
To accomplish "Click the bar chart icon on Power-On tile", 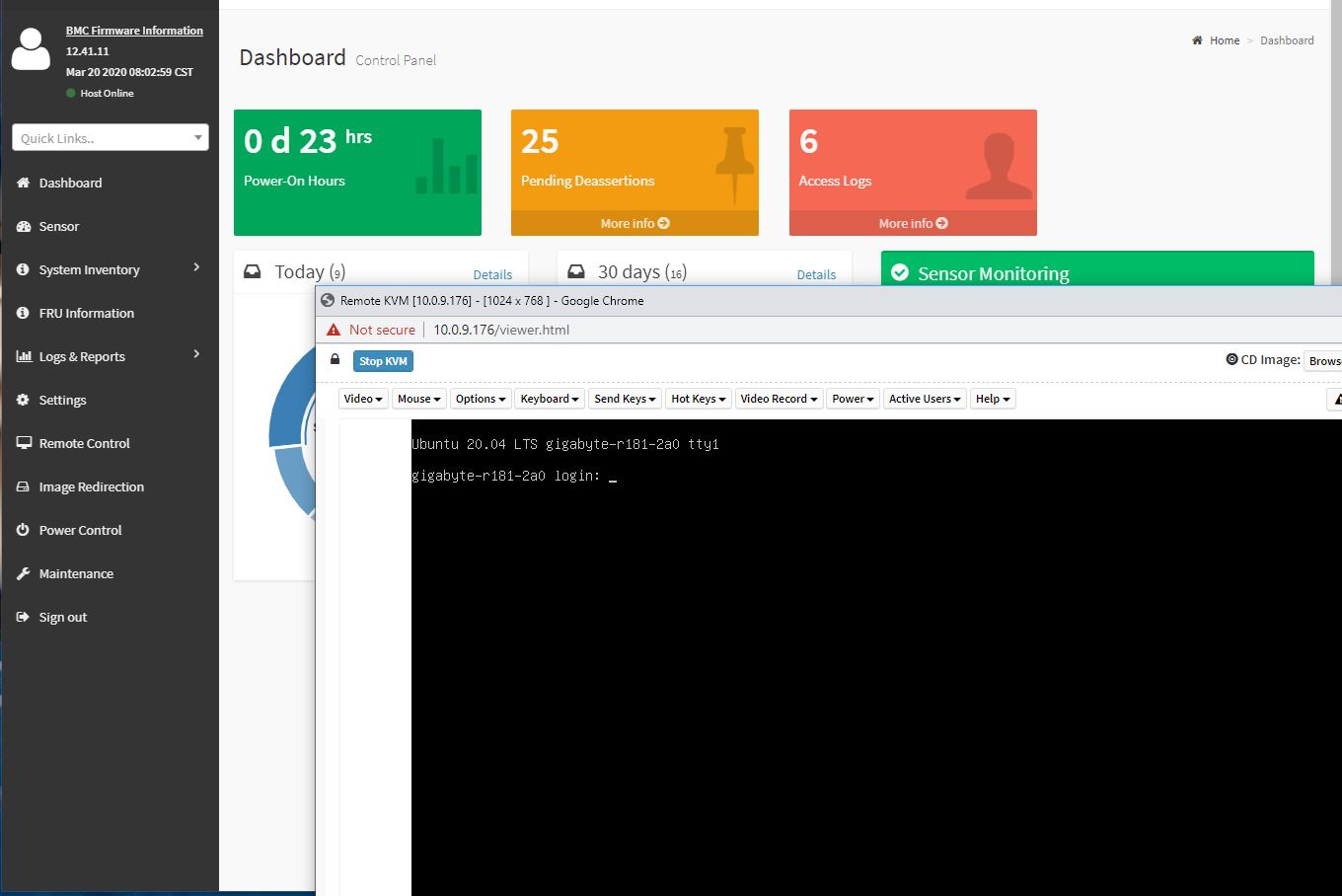I will pyautogui.click(x=447, y=165).
